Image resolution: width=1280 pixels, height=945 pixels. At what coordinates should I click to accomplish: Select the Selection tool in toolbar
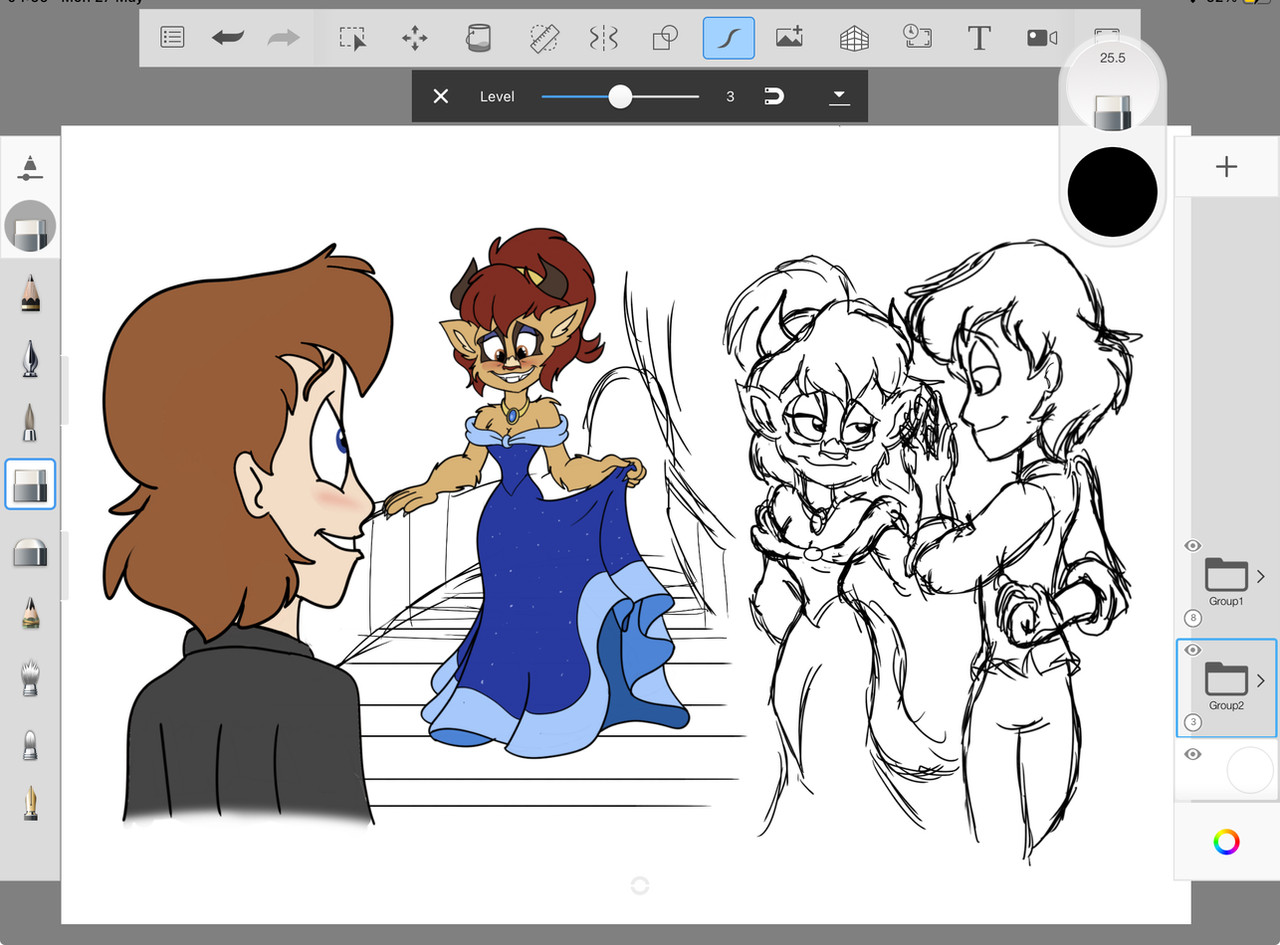(353, 38)
